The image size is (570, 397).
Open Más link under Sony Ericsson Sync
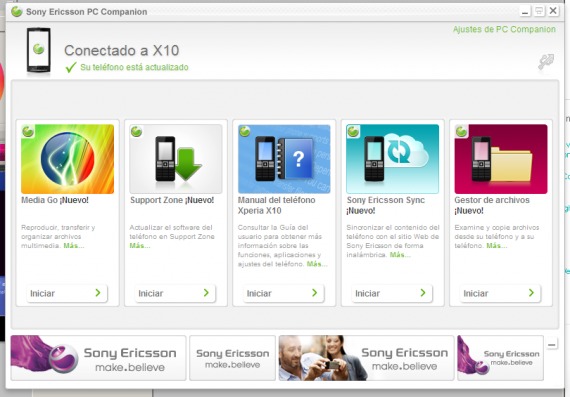click(x=400, y=255)
